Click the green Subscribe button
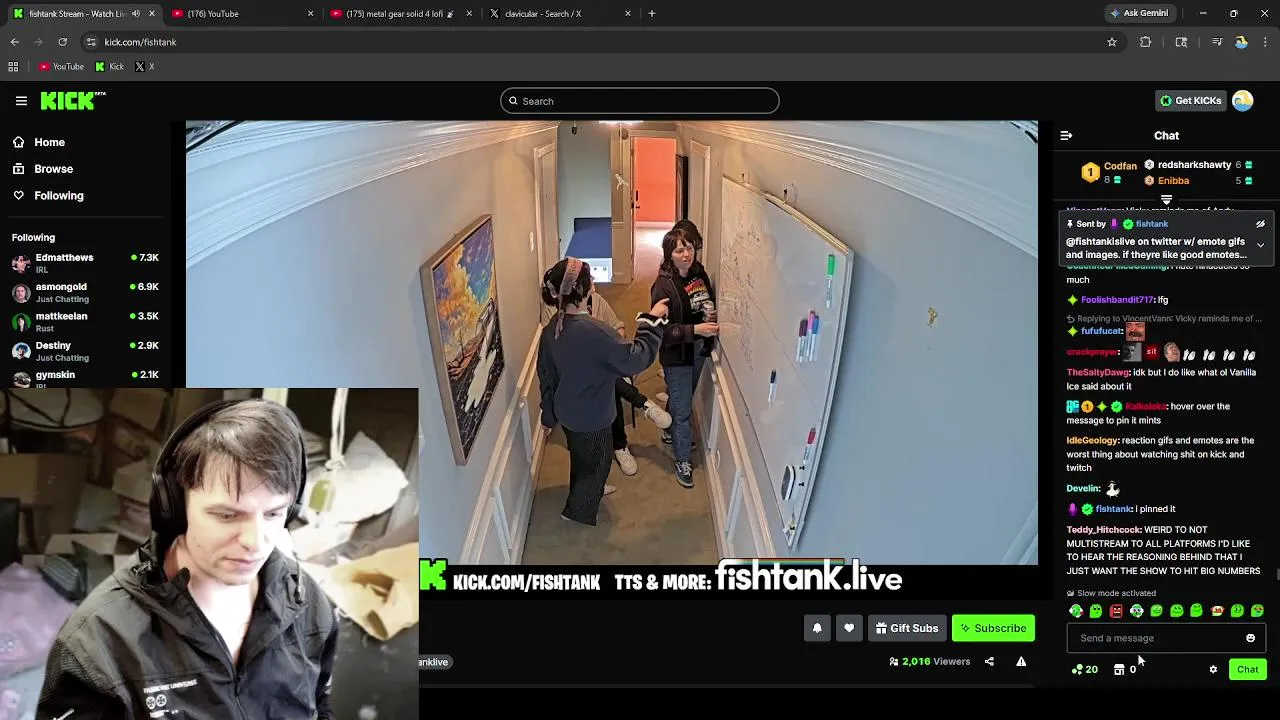The height and width of the screenshot is (720, 1280). (993, 628)
